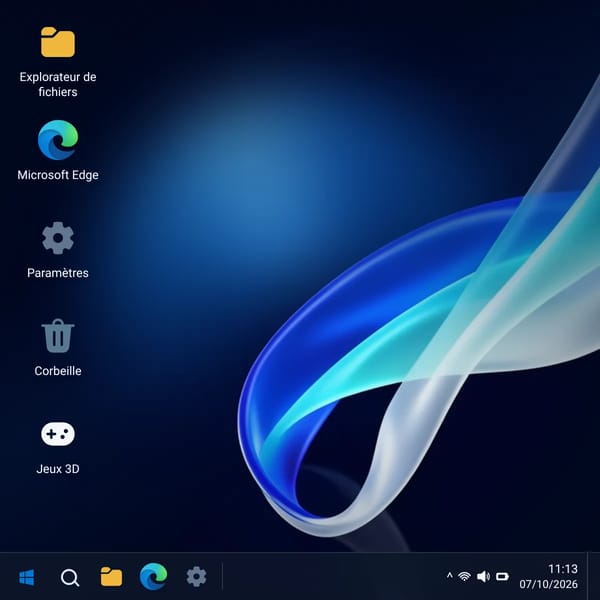Open the Explorateur de fichiers desktop icon
Viewport: 600px width, 600px height.
click(58, 42)
